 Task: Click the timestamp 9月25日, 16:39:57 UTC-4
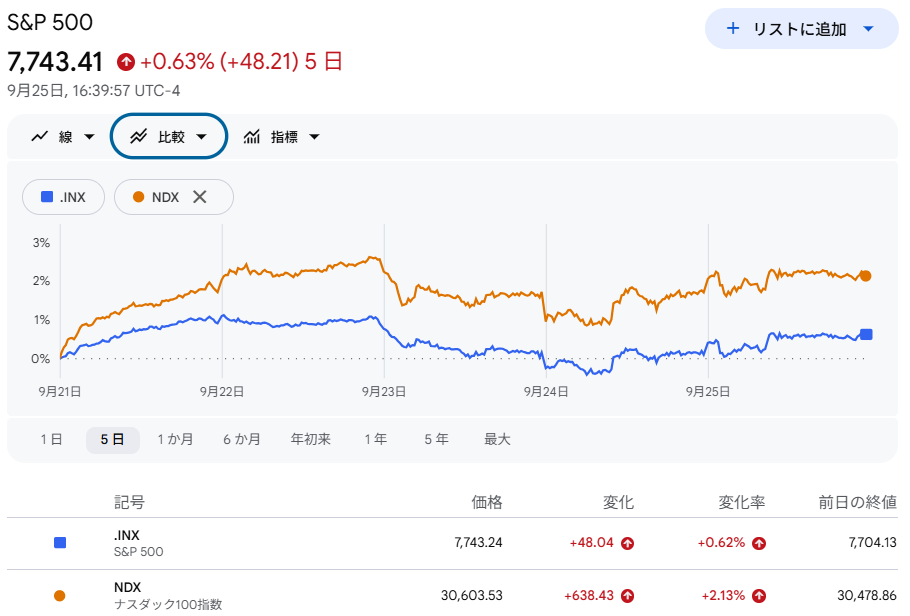click(x=93, y=91)
